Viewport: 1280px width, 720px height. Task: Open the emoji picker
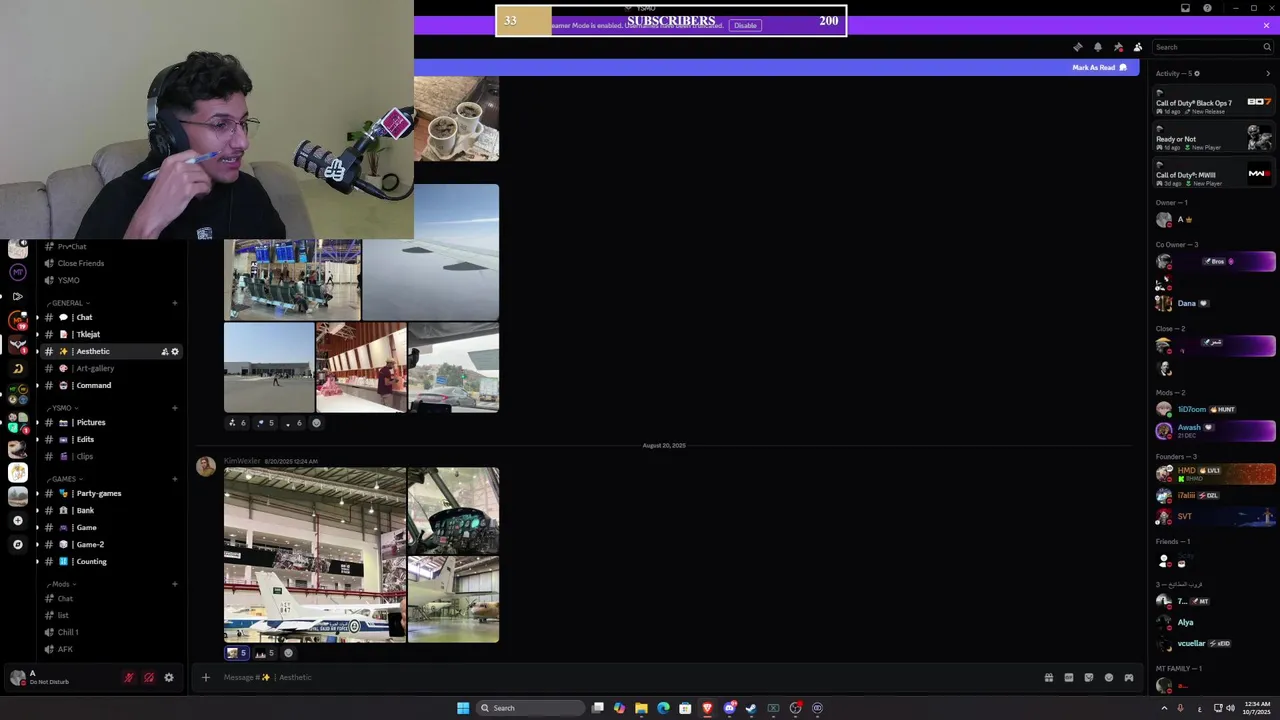1108,677
